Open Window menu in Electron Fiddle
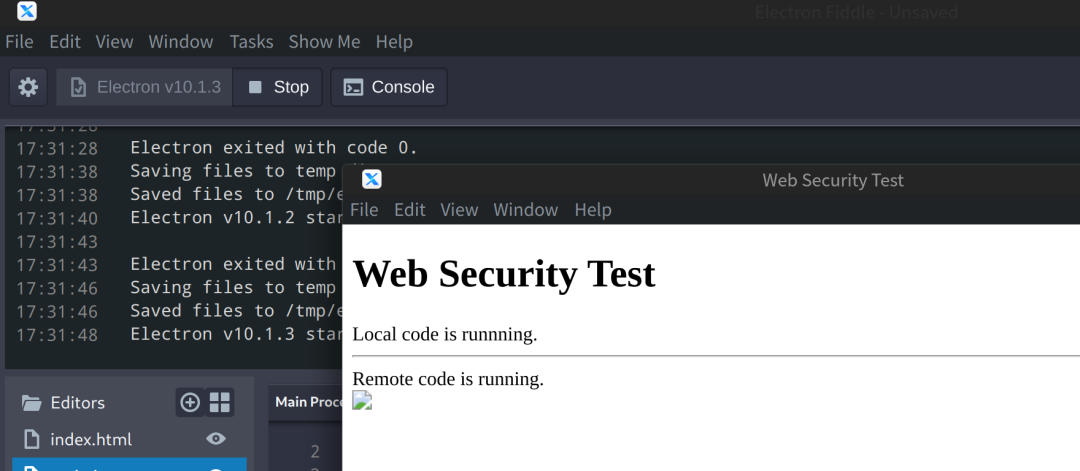This screenshot has height=471, width=1080. (x=181, y=42)
